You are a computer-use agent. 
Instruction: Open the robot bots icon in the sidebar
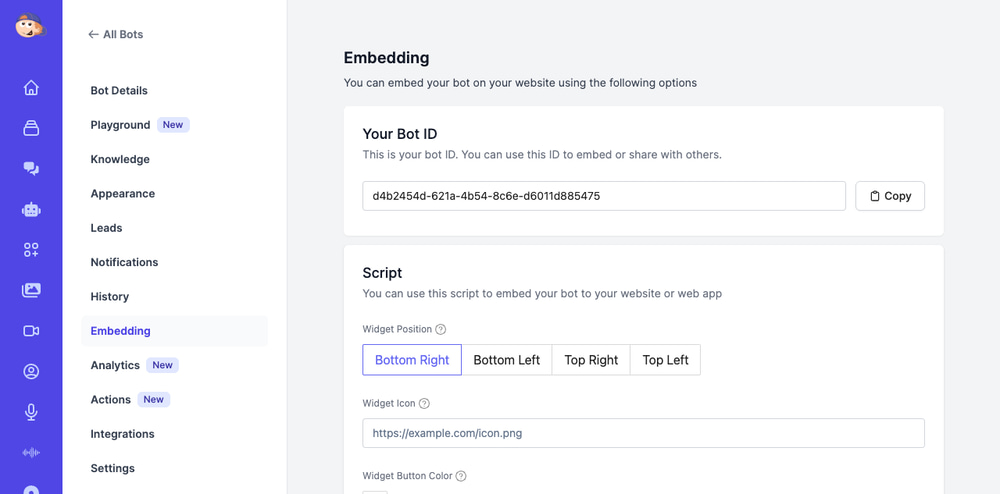(31, 209)
